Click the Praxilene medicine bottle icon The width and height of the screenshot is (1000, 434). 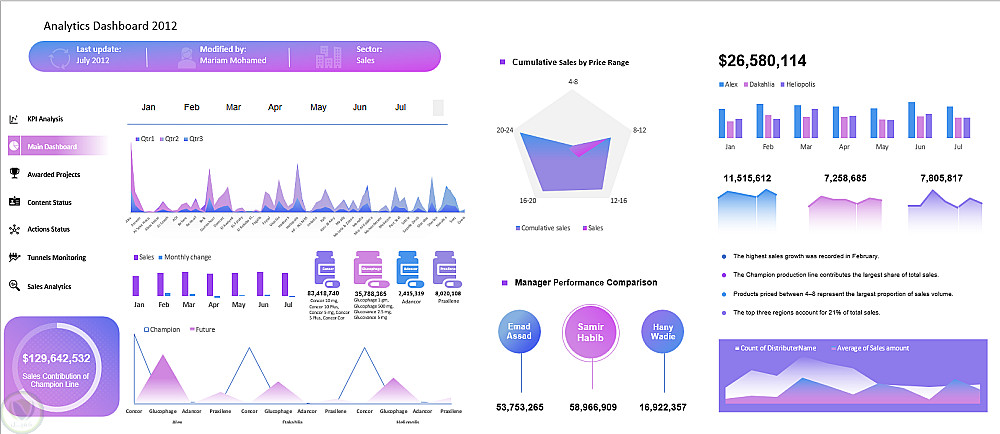pyautogui.click(x=445, y=269)
